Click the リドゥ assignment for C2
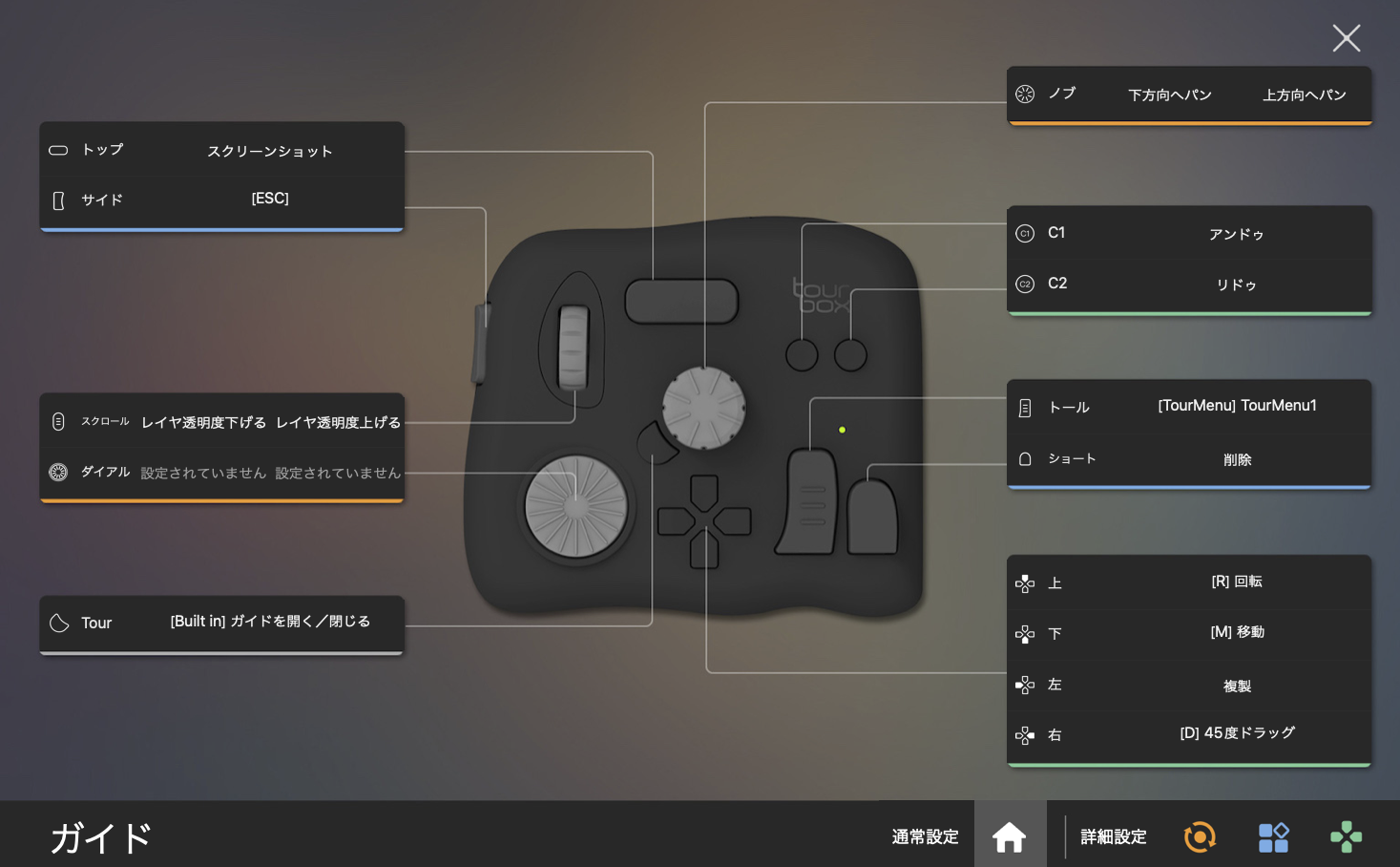 1236,285
